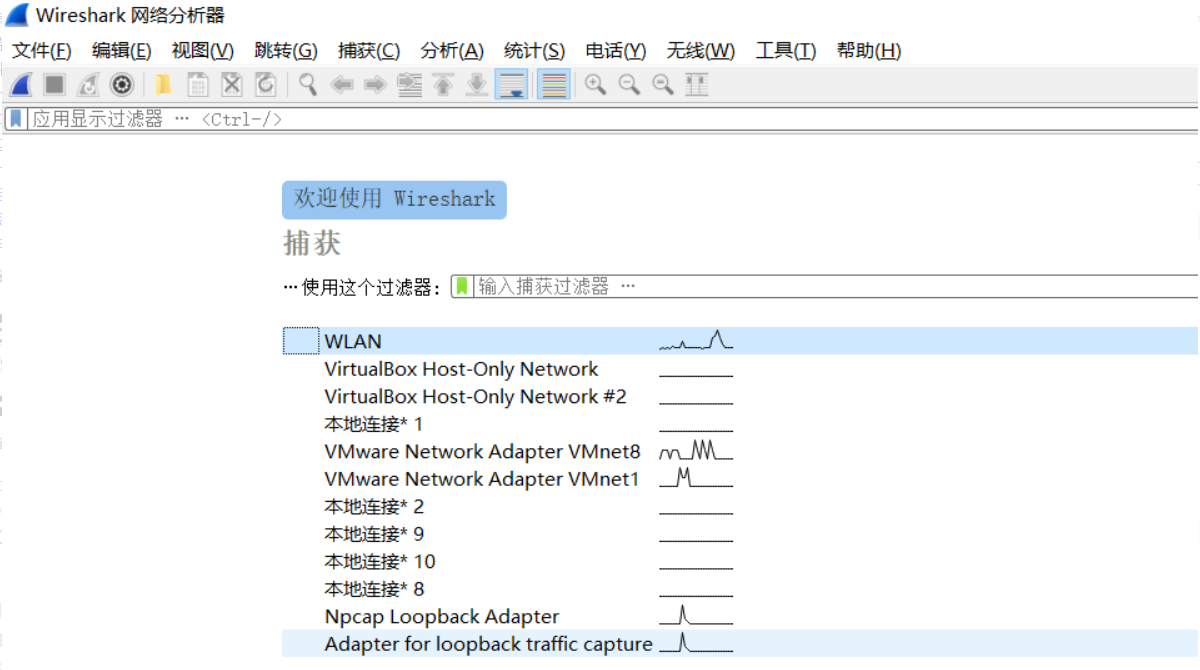Jump to the first packet
The image size is (1200, 670).
443,85
